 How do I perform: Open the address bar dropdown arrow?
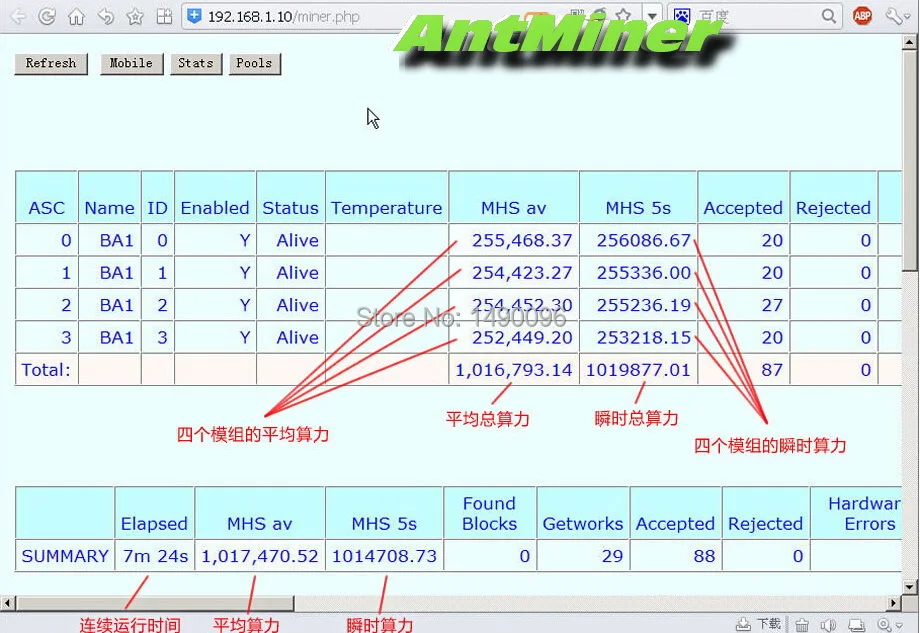pyautogui.click(x=652, y=16)
